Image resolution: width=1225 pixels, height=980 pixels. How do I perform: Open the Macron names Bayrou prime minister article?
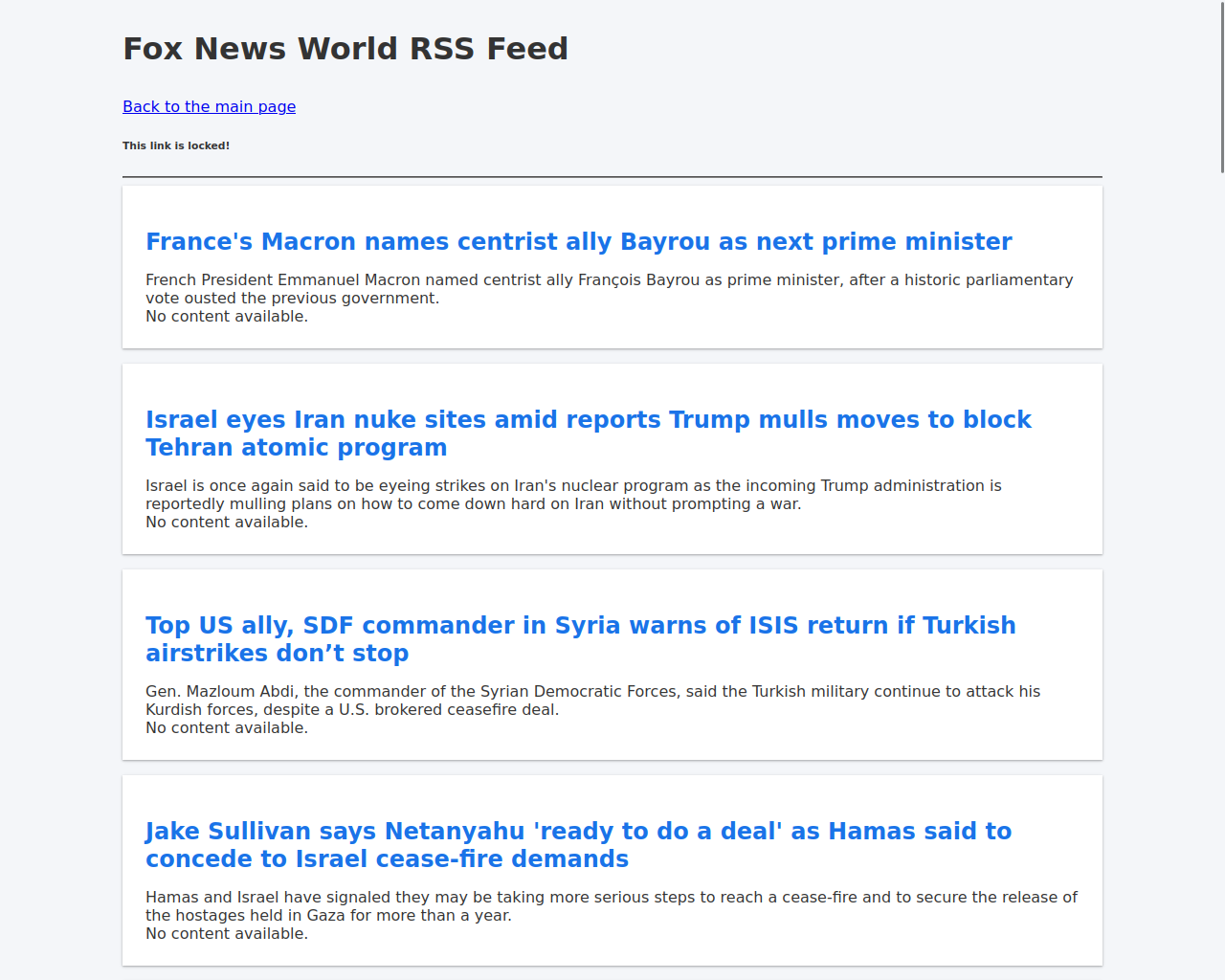pyautogui.click(x=578, y=241)
